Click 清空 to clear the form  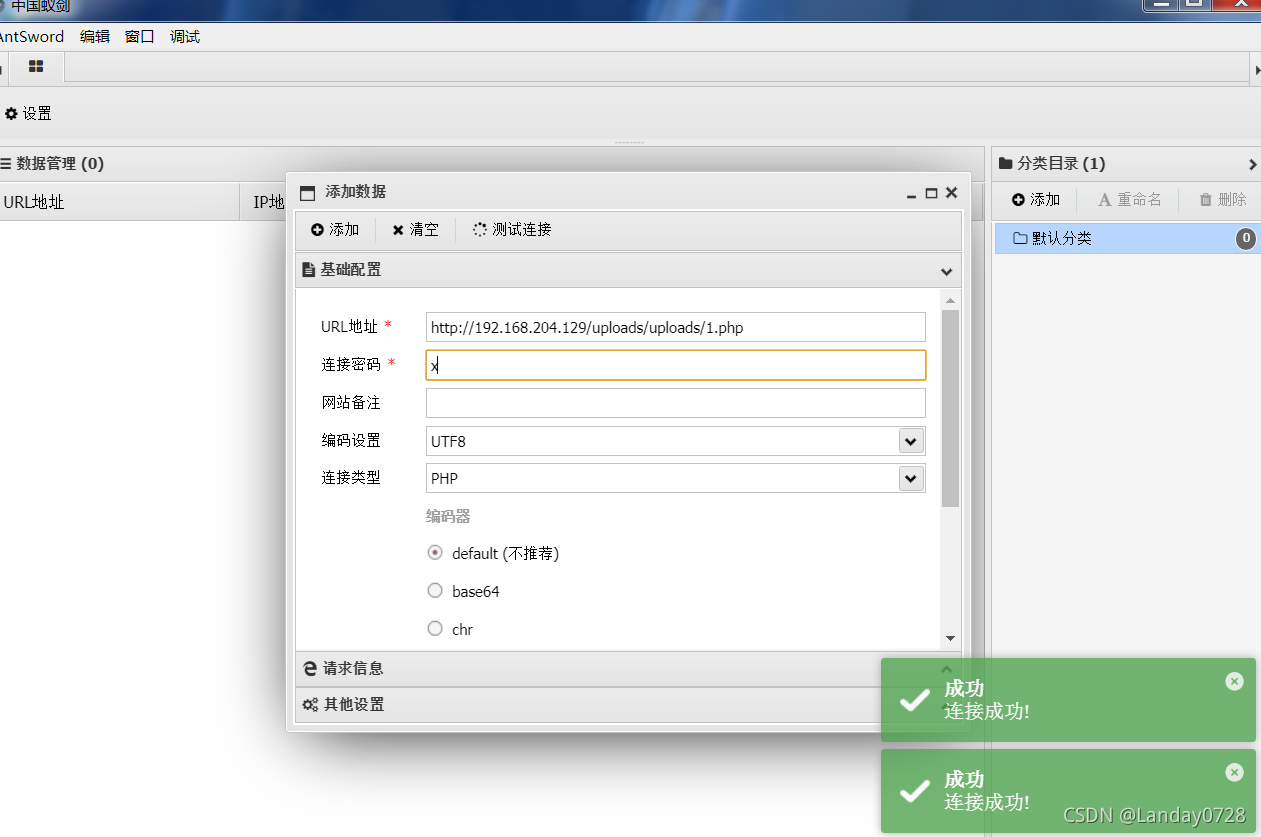pos(415,230)
